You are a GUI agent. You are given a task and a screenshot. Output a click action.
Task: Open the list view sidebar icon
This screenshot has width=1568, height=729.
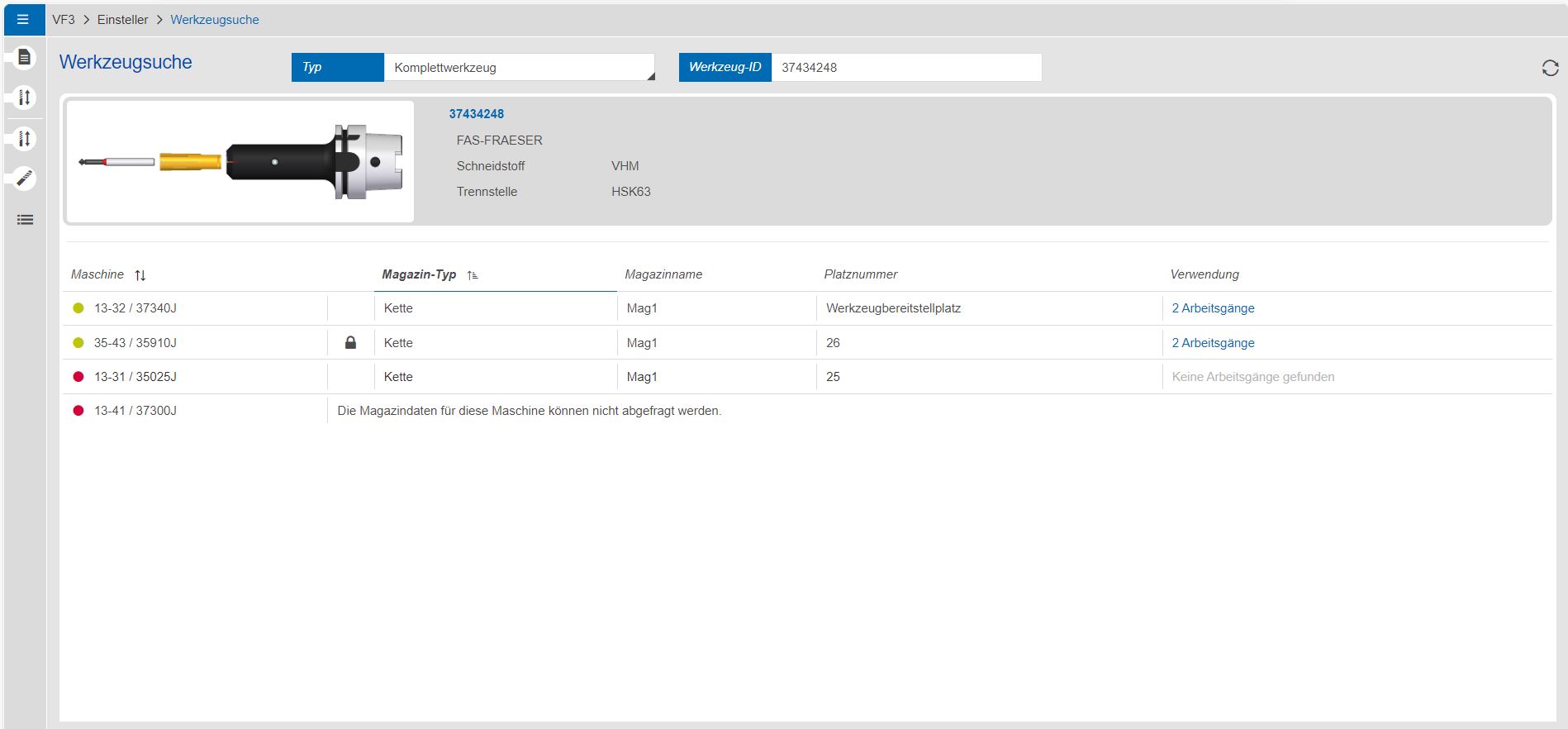pyautogui.click(x=25, y=220)
